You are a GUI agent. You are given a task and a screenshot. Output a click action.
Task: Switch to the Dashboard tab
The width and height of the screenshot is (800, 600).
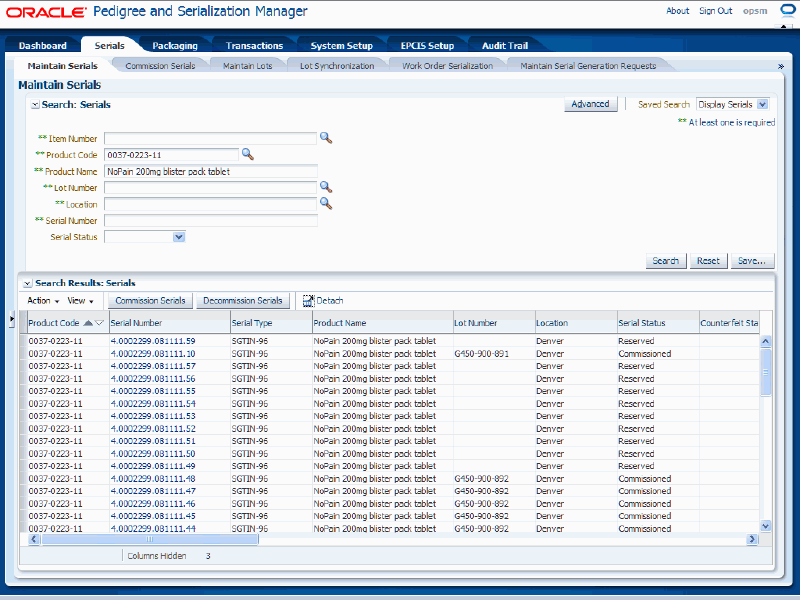(42, 45)
